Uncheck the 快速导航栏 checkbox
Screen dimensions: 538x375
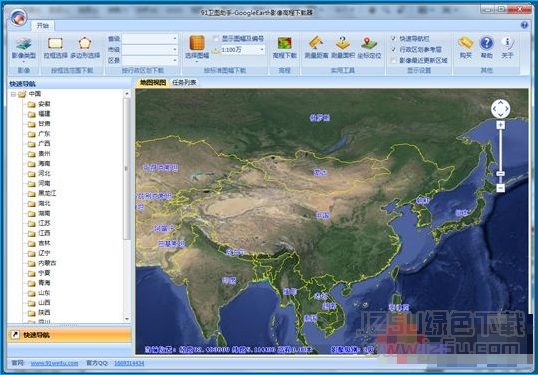point(394,38)
